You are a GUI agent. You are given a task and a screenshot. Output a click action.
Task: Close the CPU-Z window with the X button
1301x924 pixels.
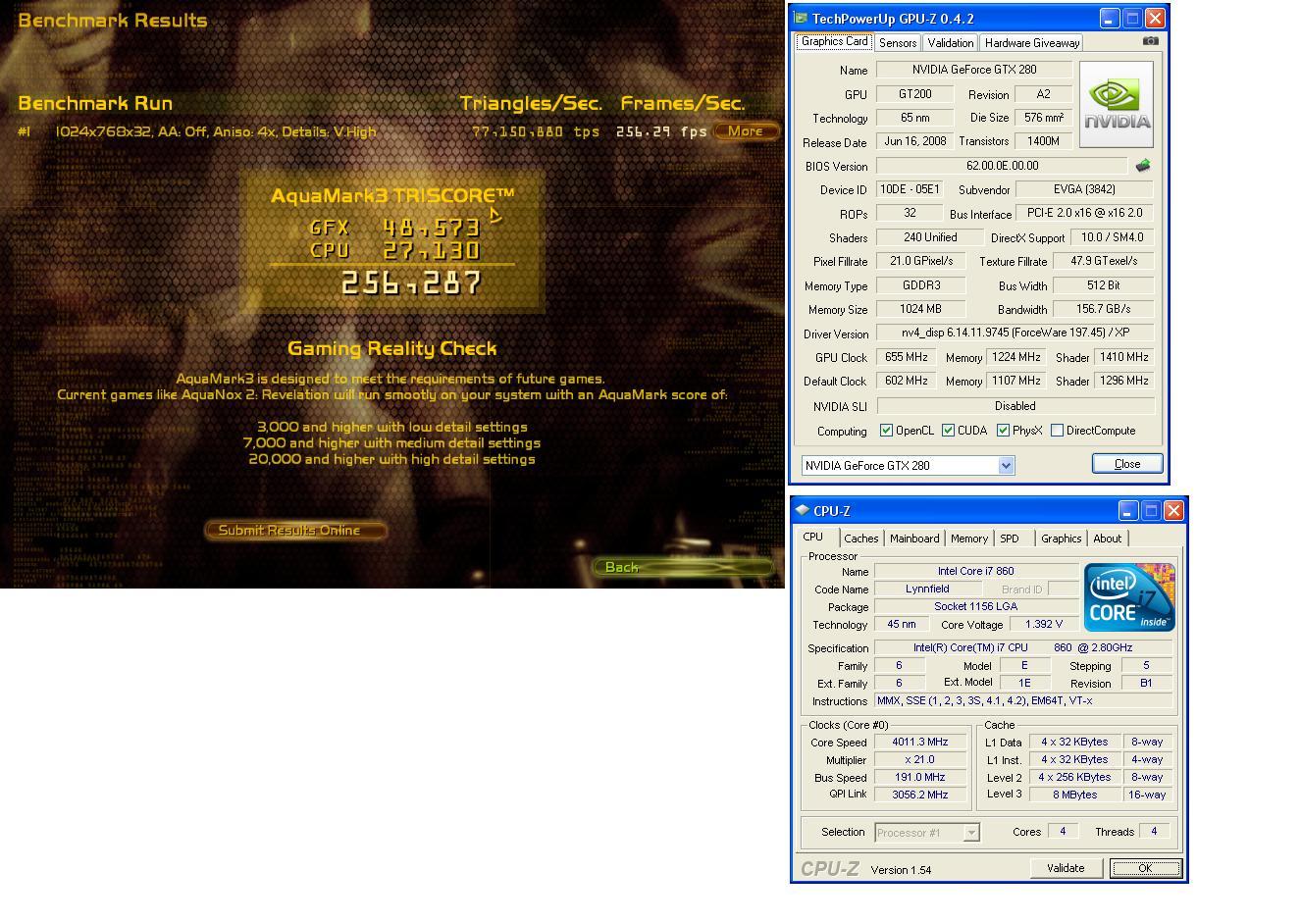coord(1173,510)
